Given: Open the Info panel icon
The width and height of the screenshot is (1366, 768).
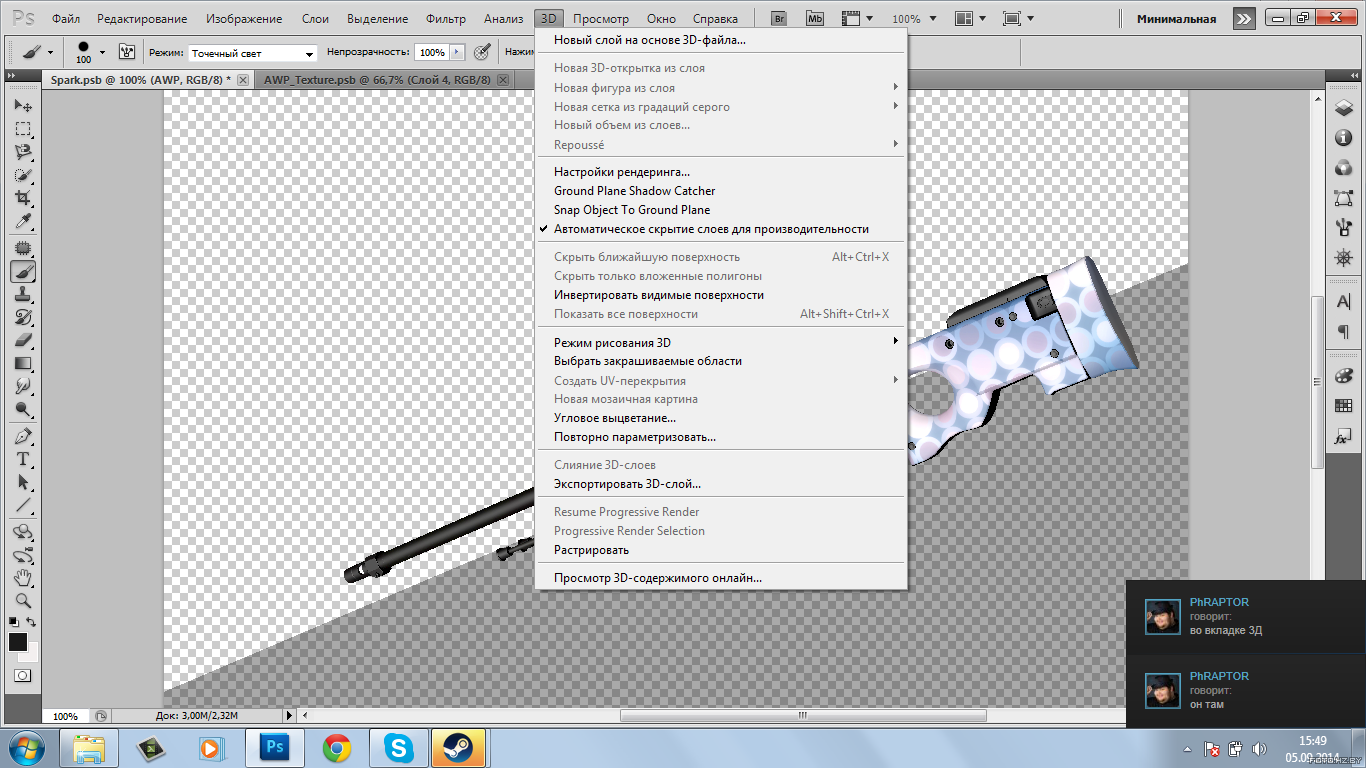Looking at the screenshot, I should [x=1343, y=138].
